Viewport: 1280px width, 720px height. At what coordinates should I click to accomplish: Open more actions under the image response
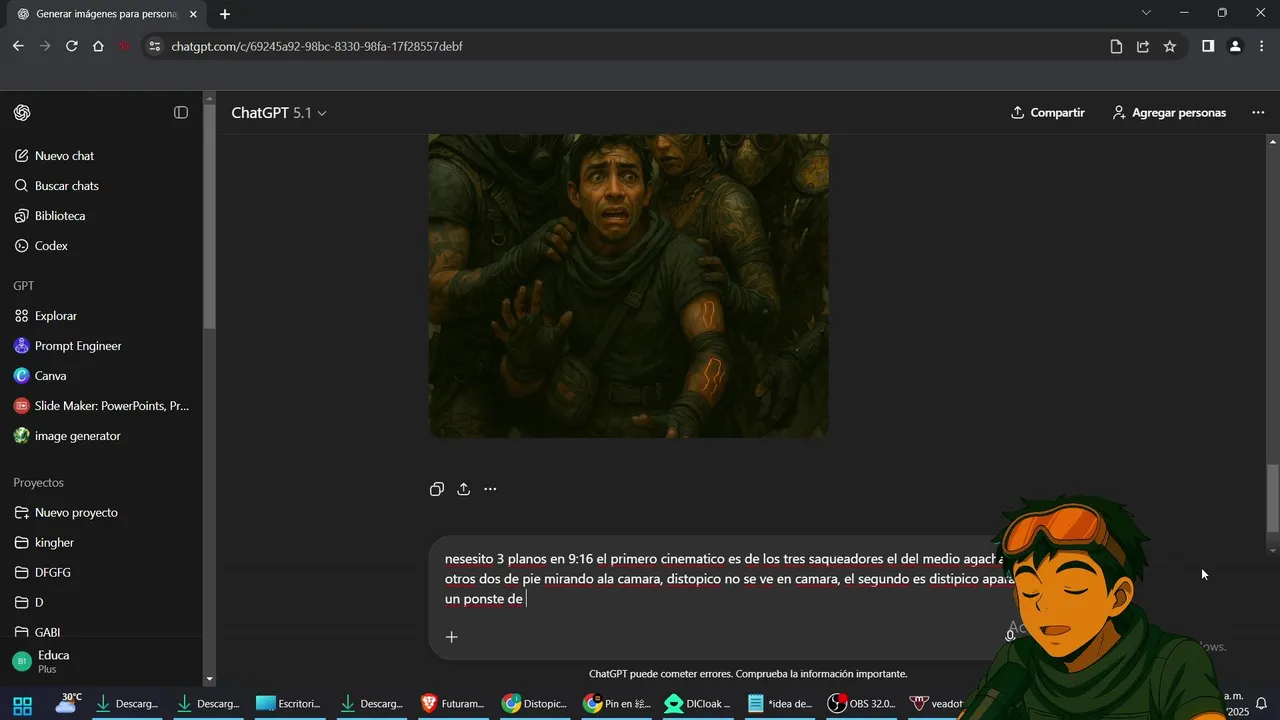tap(490, 489)
